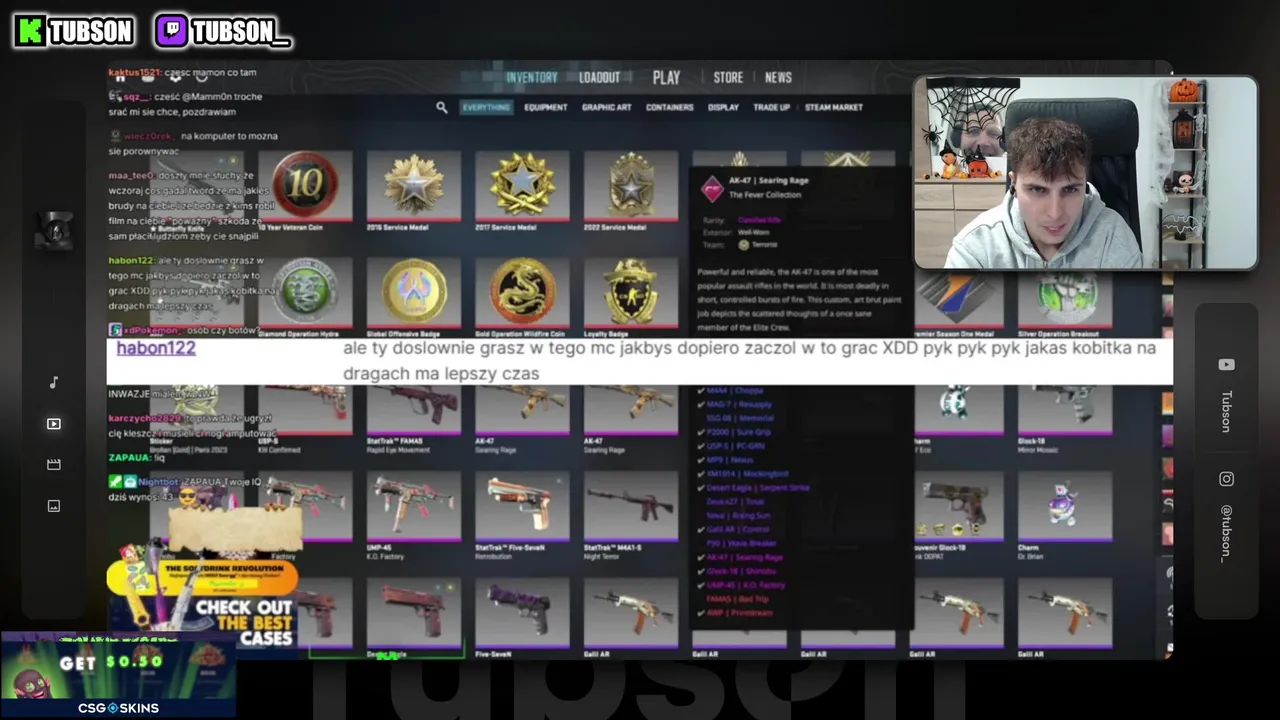Screen dimensions: 1280x720
Task: Open the NEWS tab
Action: [778, 78]
